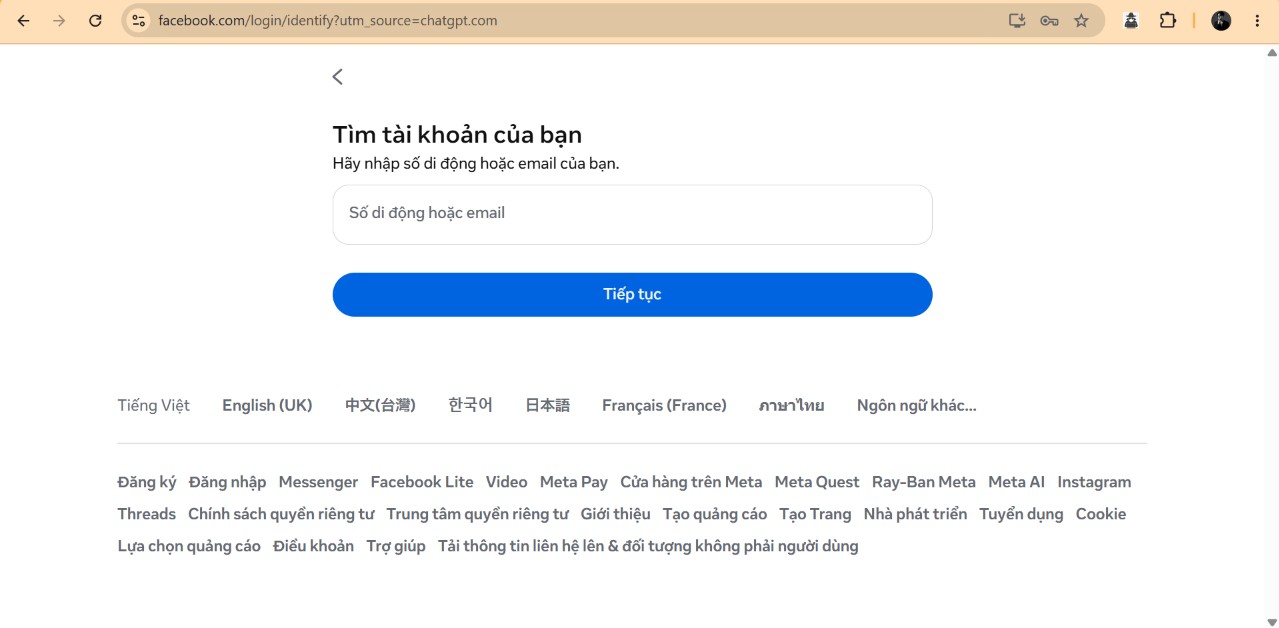Open 'Trung tâm quyền riêng tư' link
Image resolution: width=1279 pixels, height=628 pixels.
click(x=477, y=514)
